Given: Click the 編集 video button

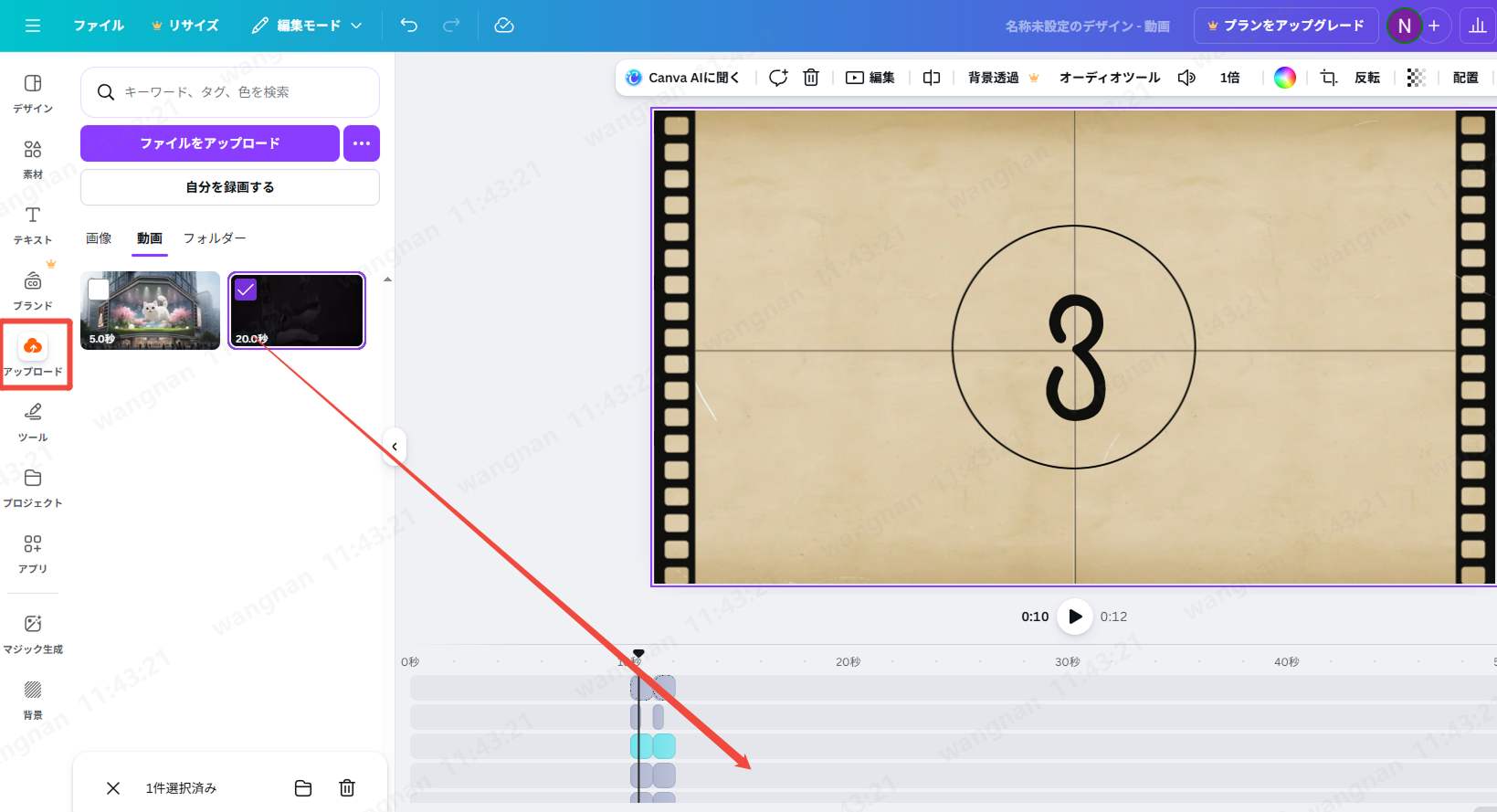Looking at the screenshot, I should pyautogui.click(x=870, y=78).
